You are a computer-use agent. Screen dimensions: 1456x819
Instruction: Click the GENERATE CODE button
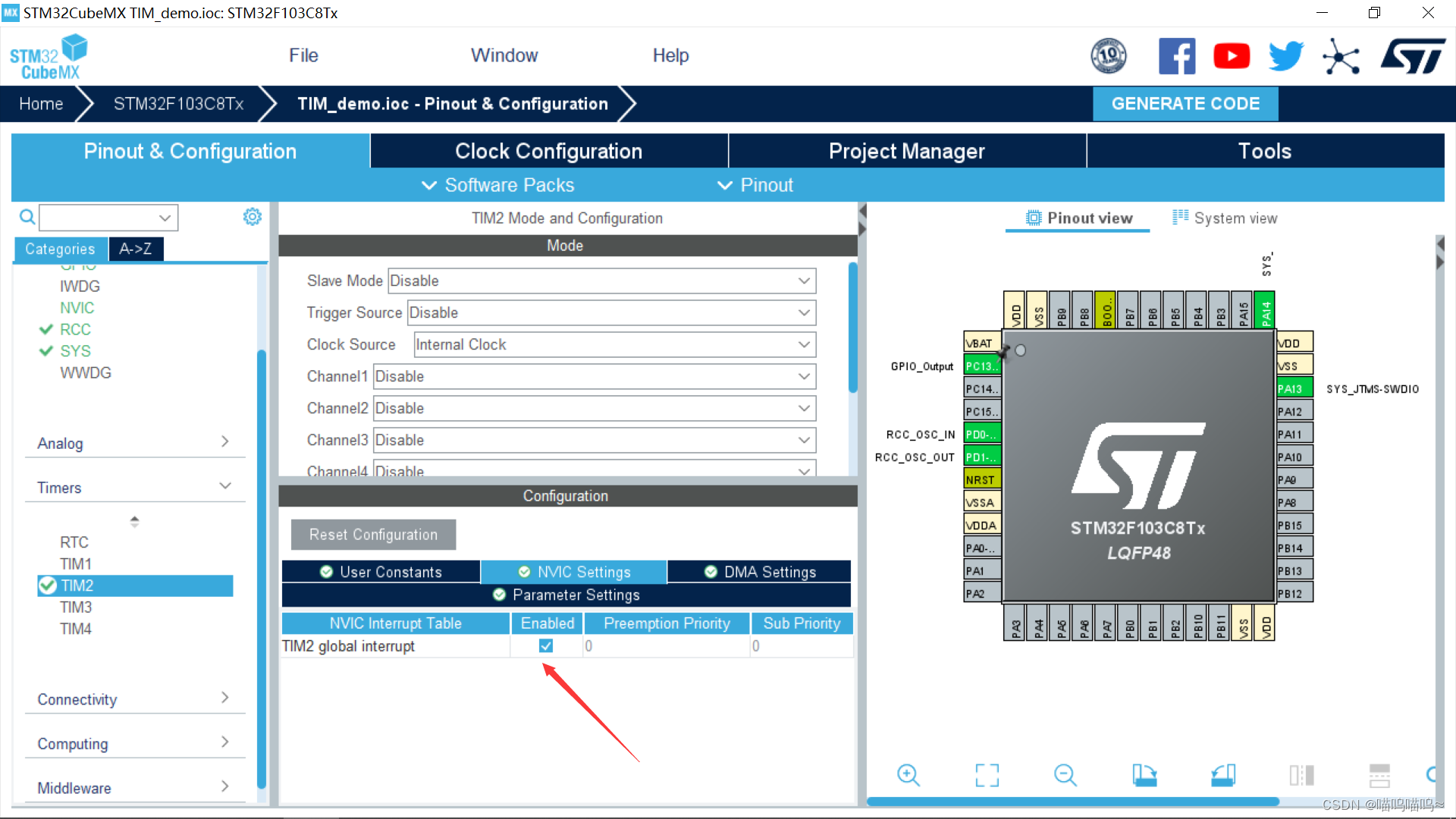pos(1186,103)
